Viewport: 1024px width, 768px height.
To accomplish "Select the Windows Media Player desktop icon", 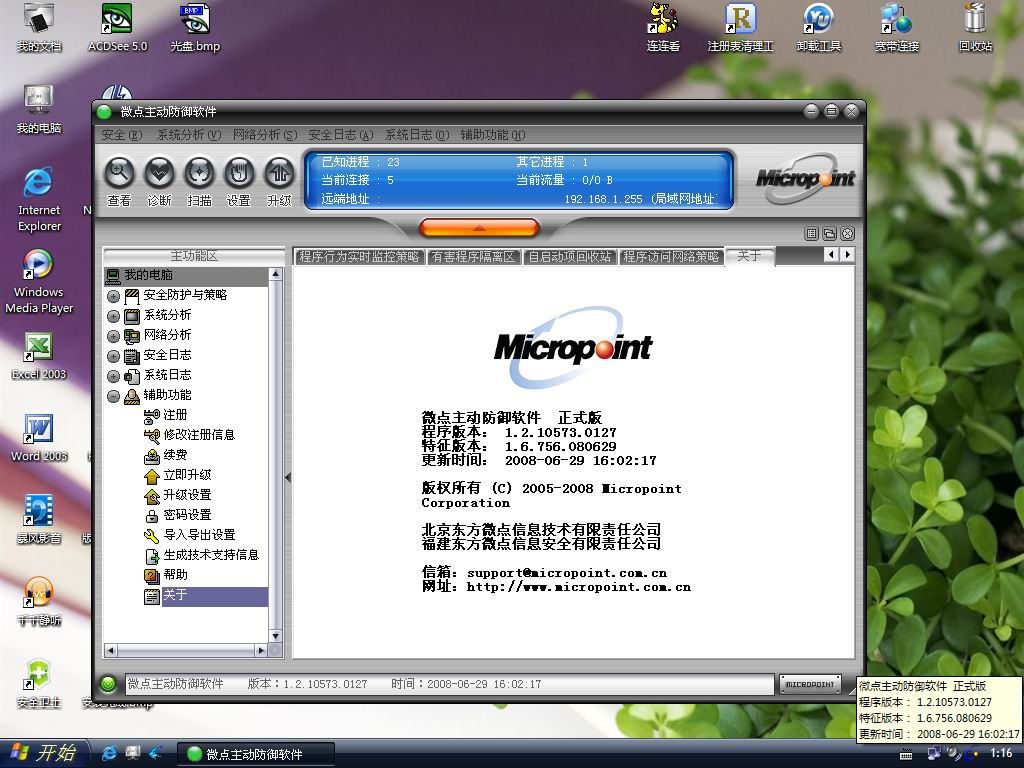I will point(39,282).
